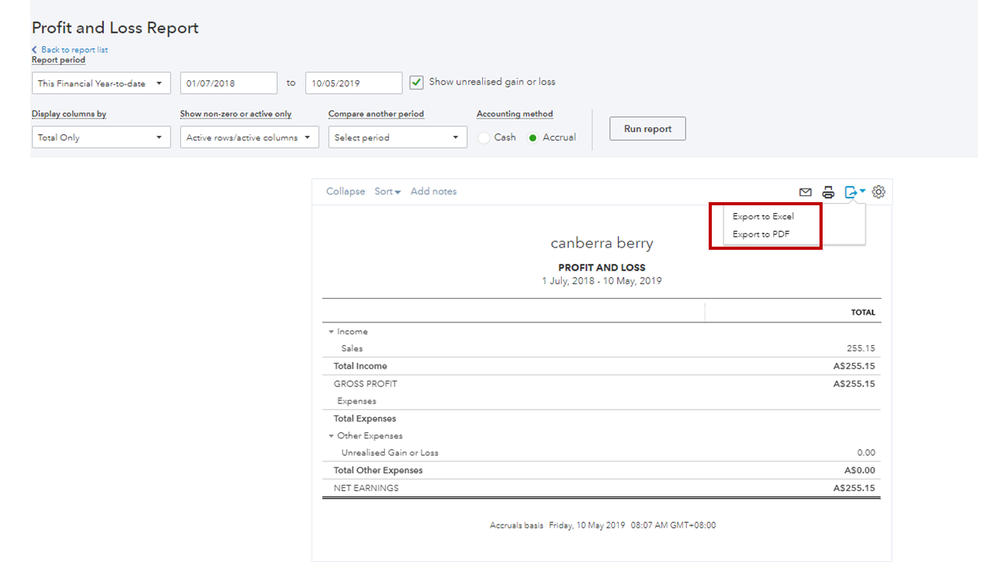Click the start date field 01/07/2018

click(229, 83)
